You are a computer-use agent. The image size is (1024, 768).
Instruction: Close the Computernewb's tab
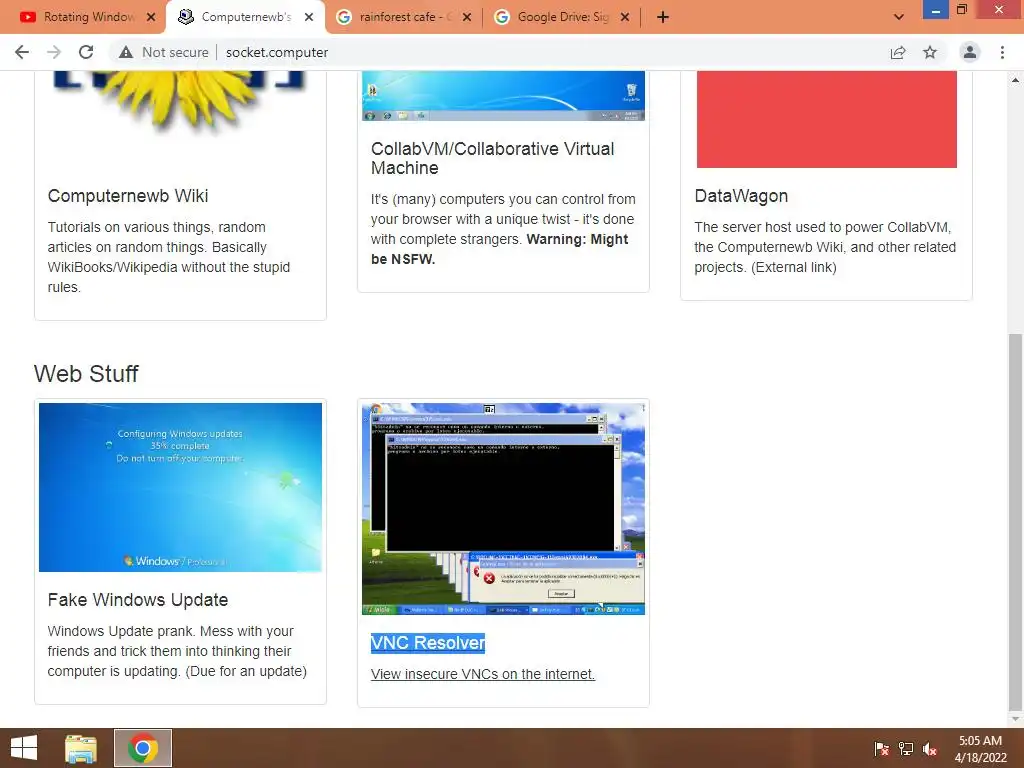(x=309, y=17)
